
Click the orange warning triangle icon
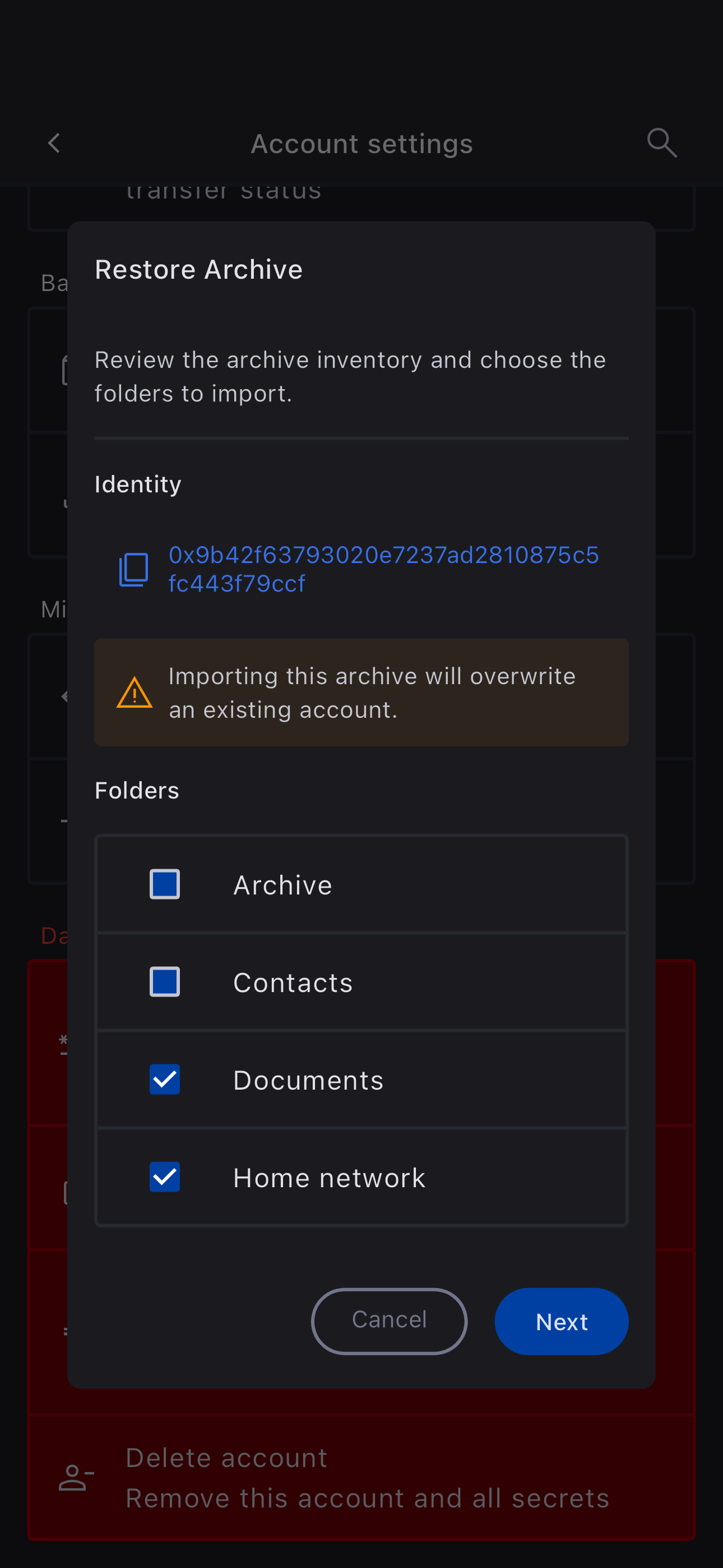coord(135,693)
